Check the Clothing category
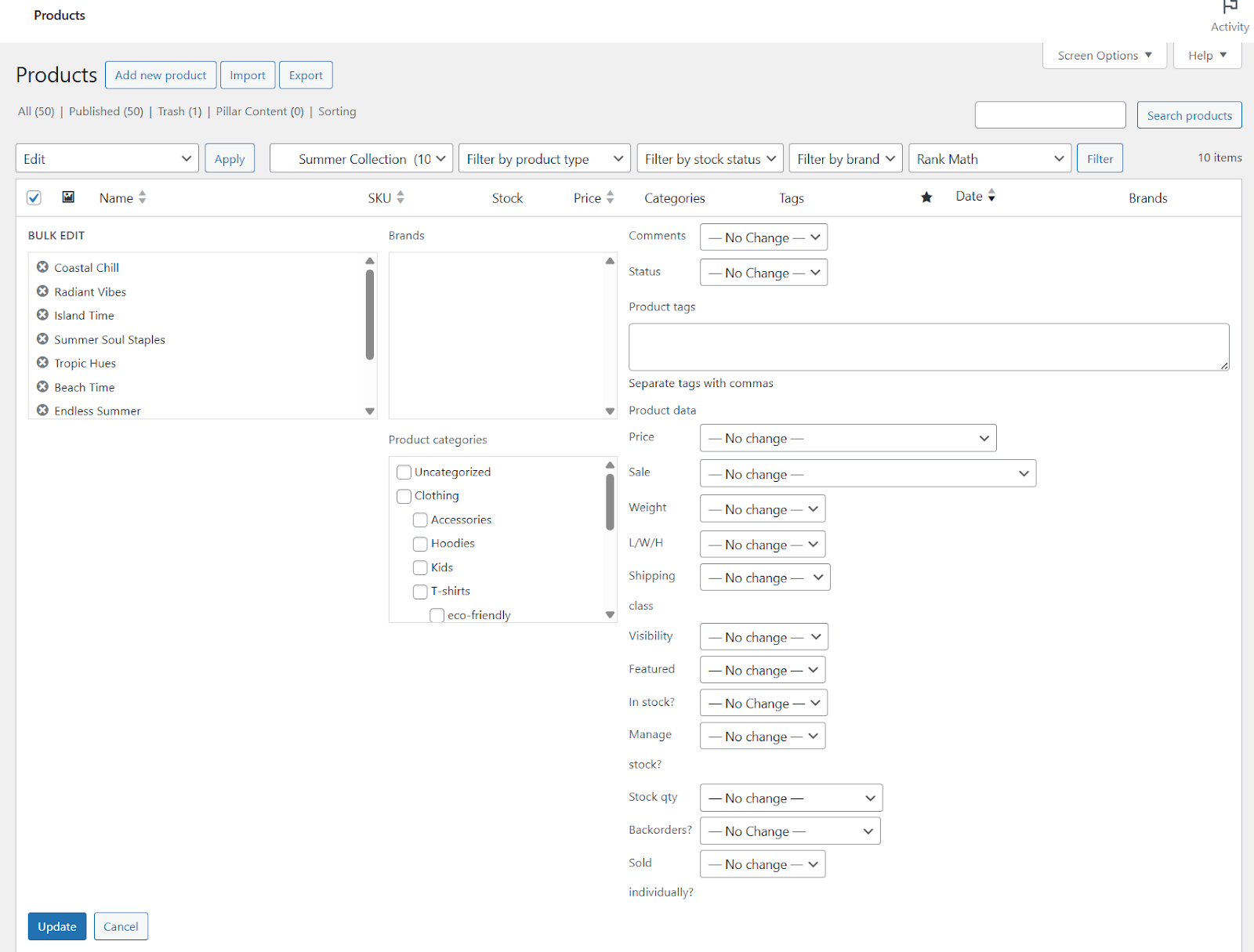 point(404,496)
